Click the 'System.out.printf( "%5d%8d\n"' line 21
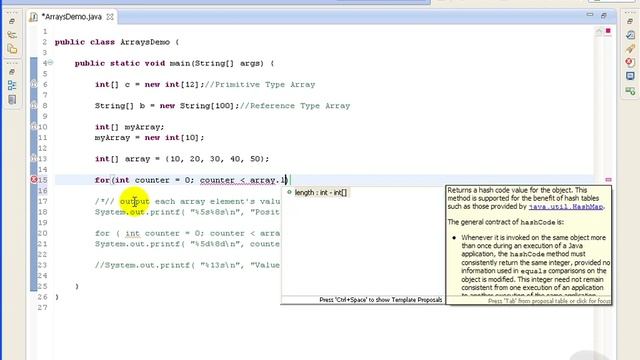 pos(187,244)
